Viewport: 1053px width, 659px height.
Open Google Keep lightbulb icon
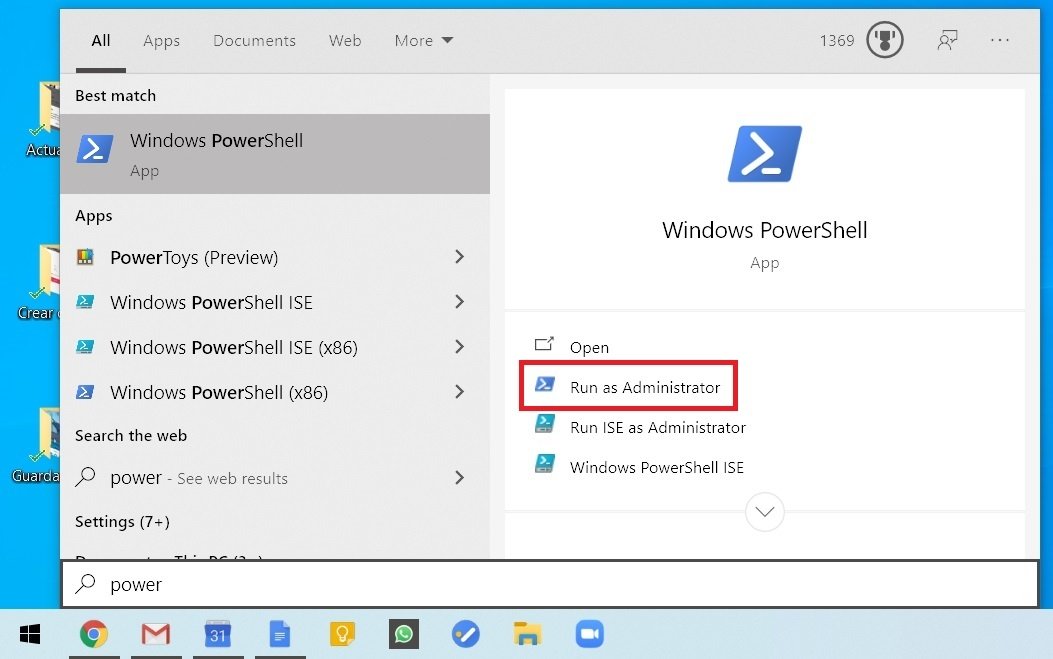342,634
